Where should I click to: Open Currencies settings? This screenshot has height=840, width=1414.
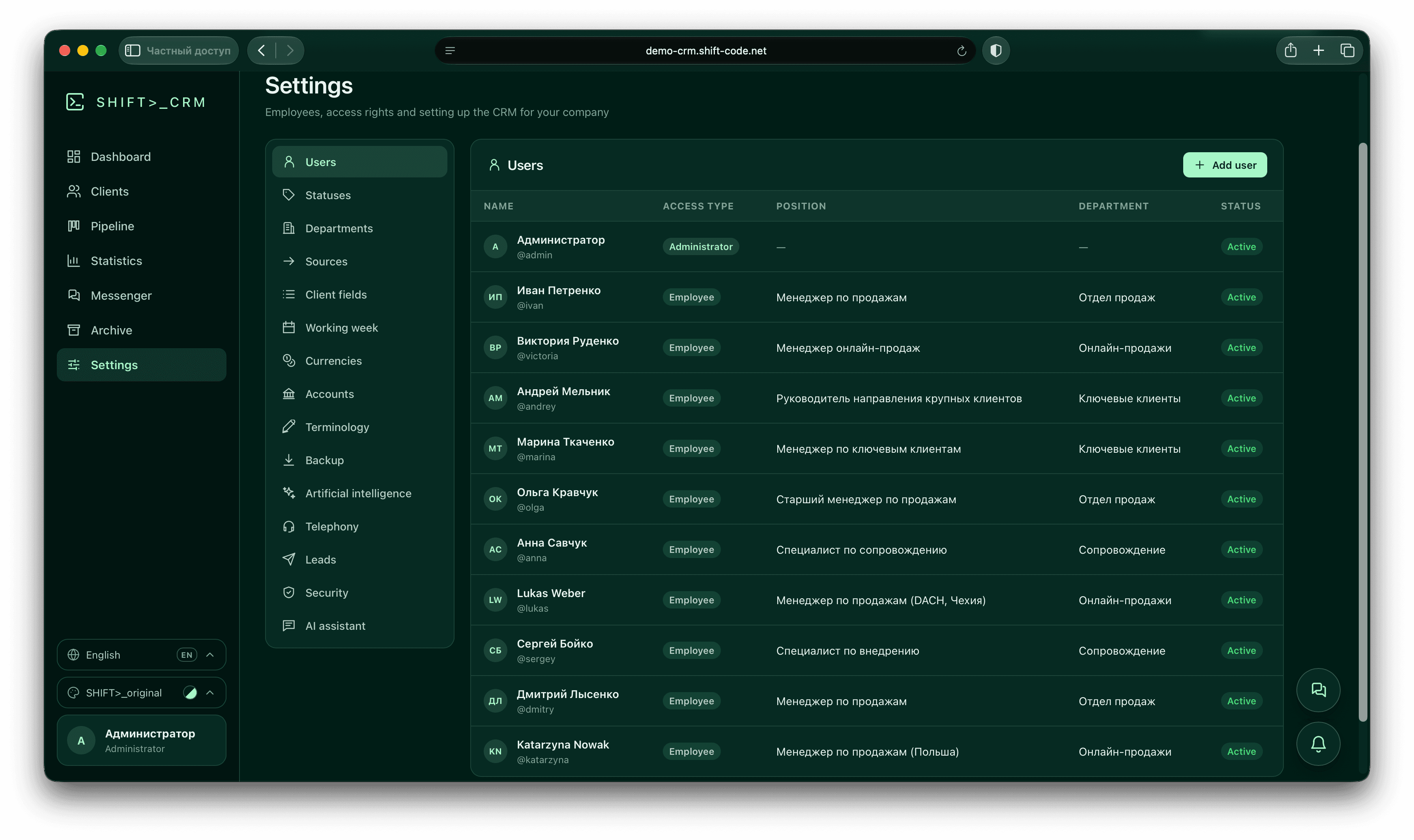[x=359, y=360]
